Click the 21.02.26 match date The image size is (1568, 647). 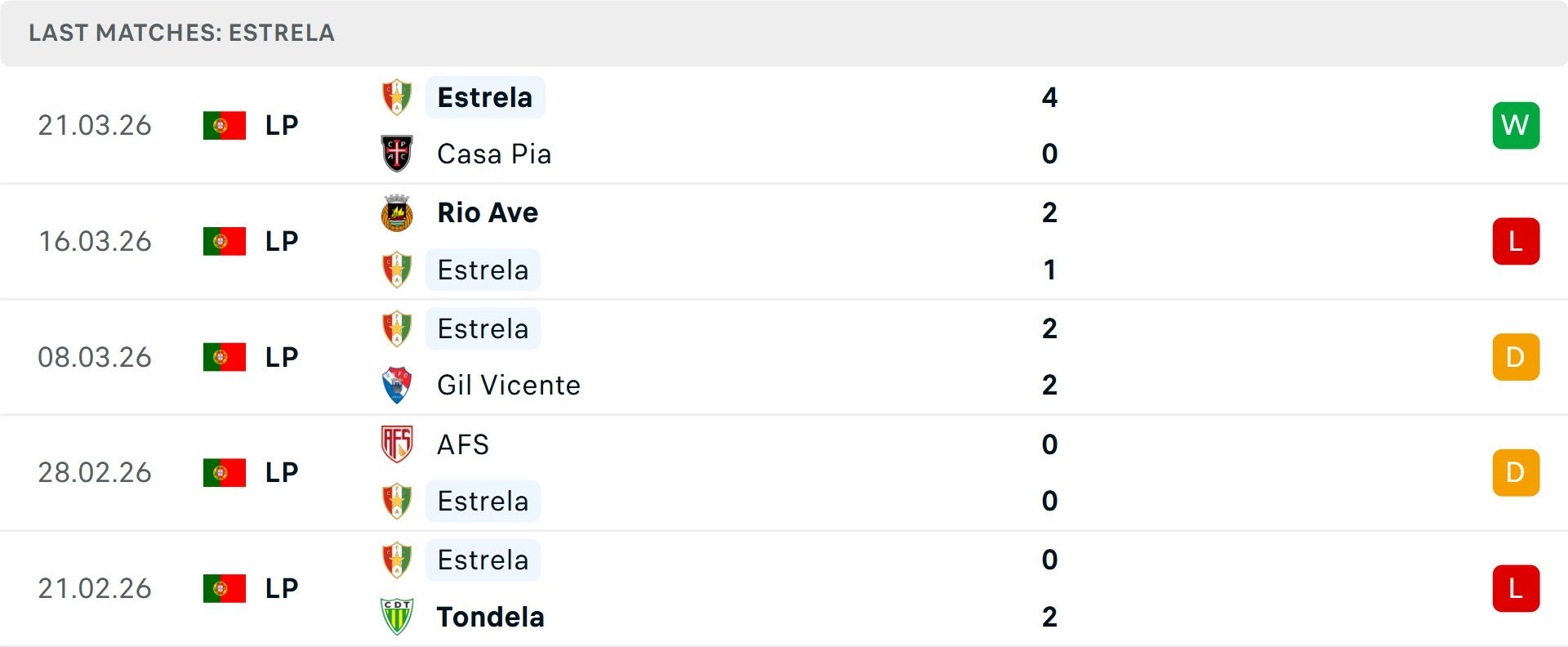pos(95,588)
